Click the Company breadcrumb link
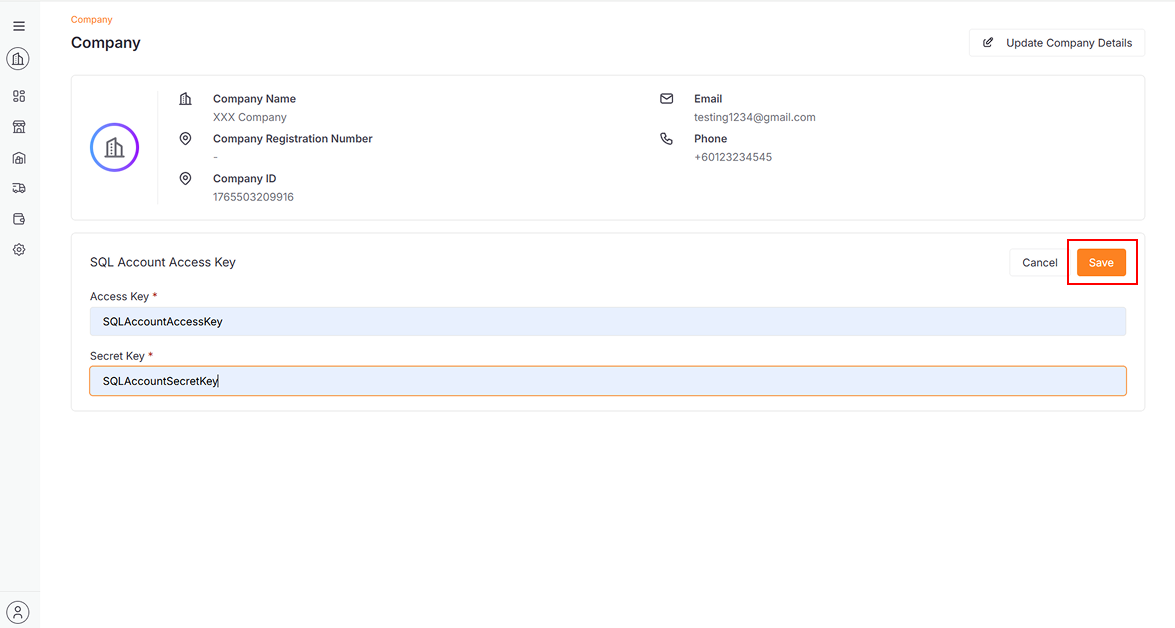 point(92,20)
